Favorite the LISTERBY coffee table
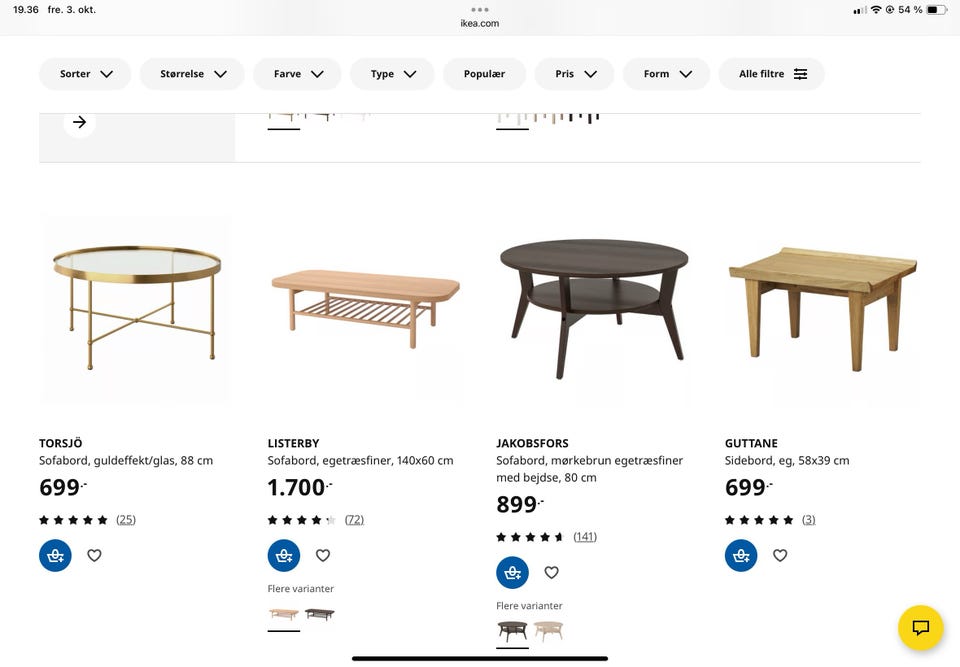 tap(322, 555)
